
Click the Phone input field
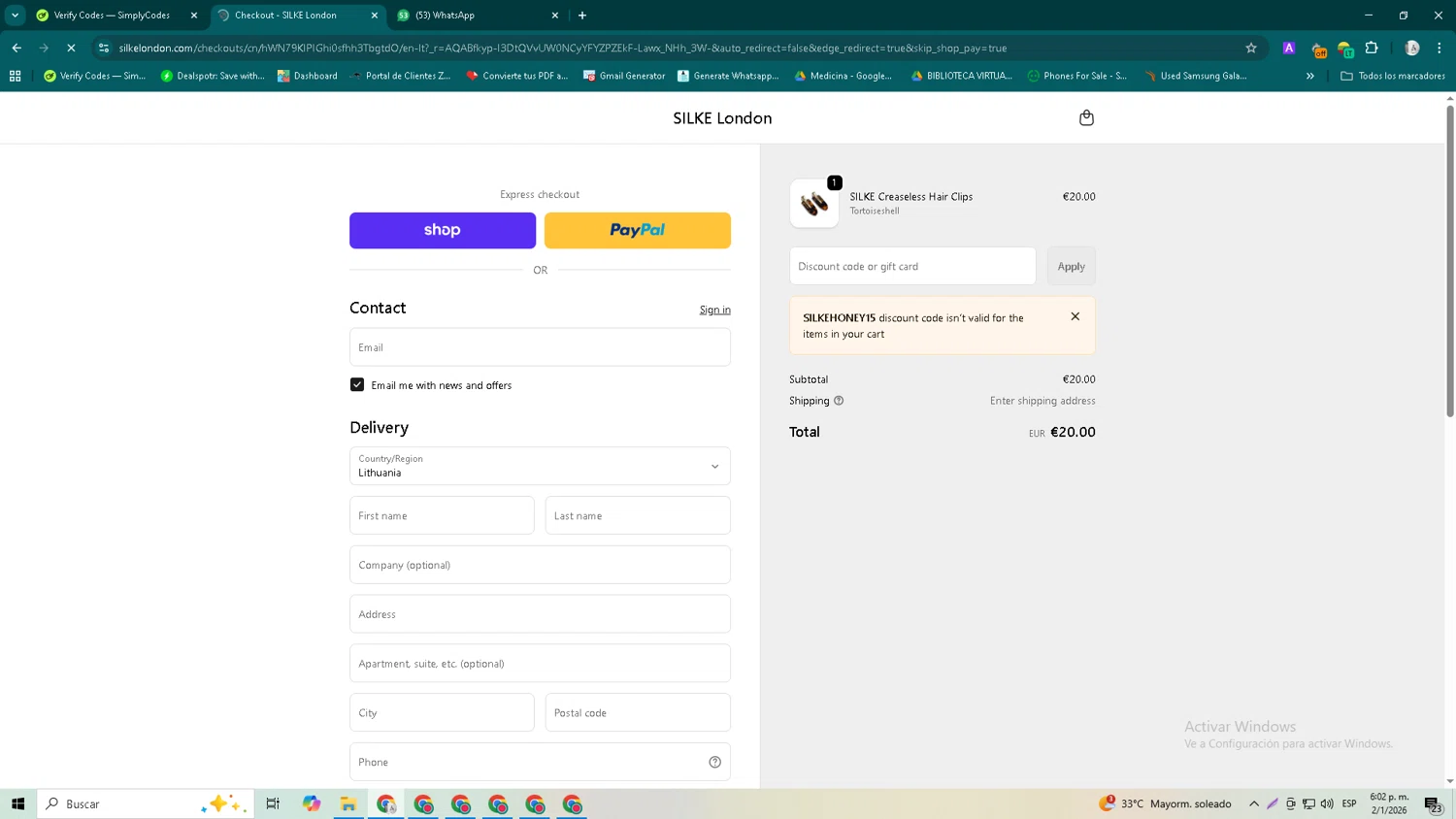(x=540, y=762)
